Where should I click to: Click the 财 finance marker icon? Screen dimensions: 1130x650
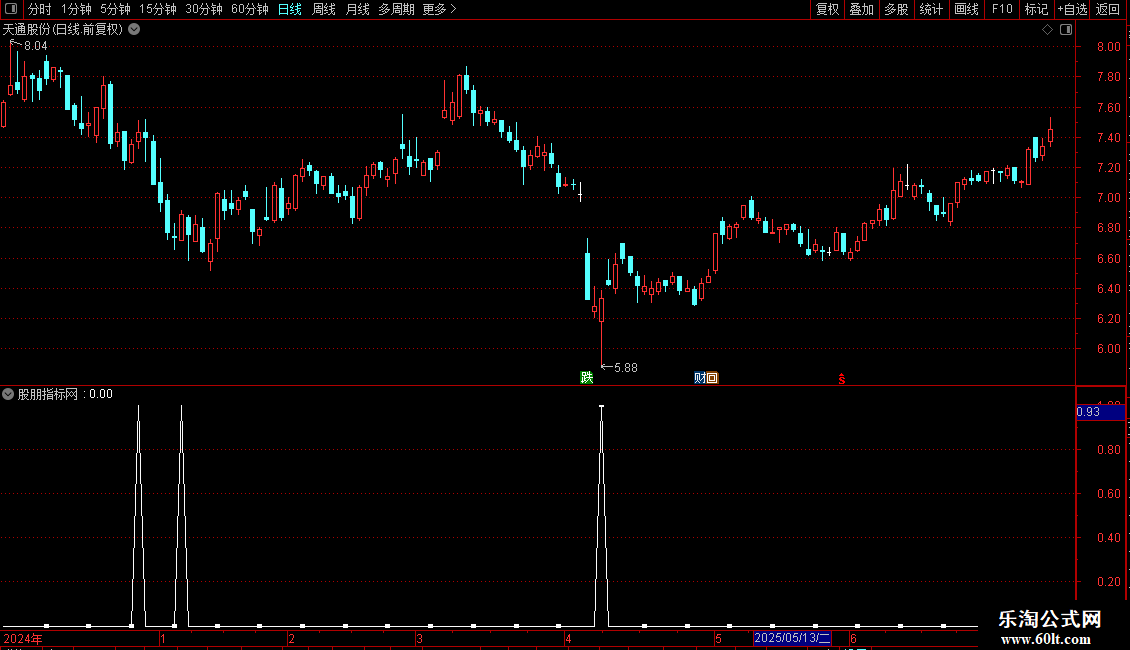pos(699,378)
